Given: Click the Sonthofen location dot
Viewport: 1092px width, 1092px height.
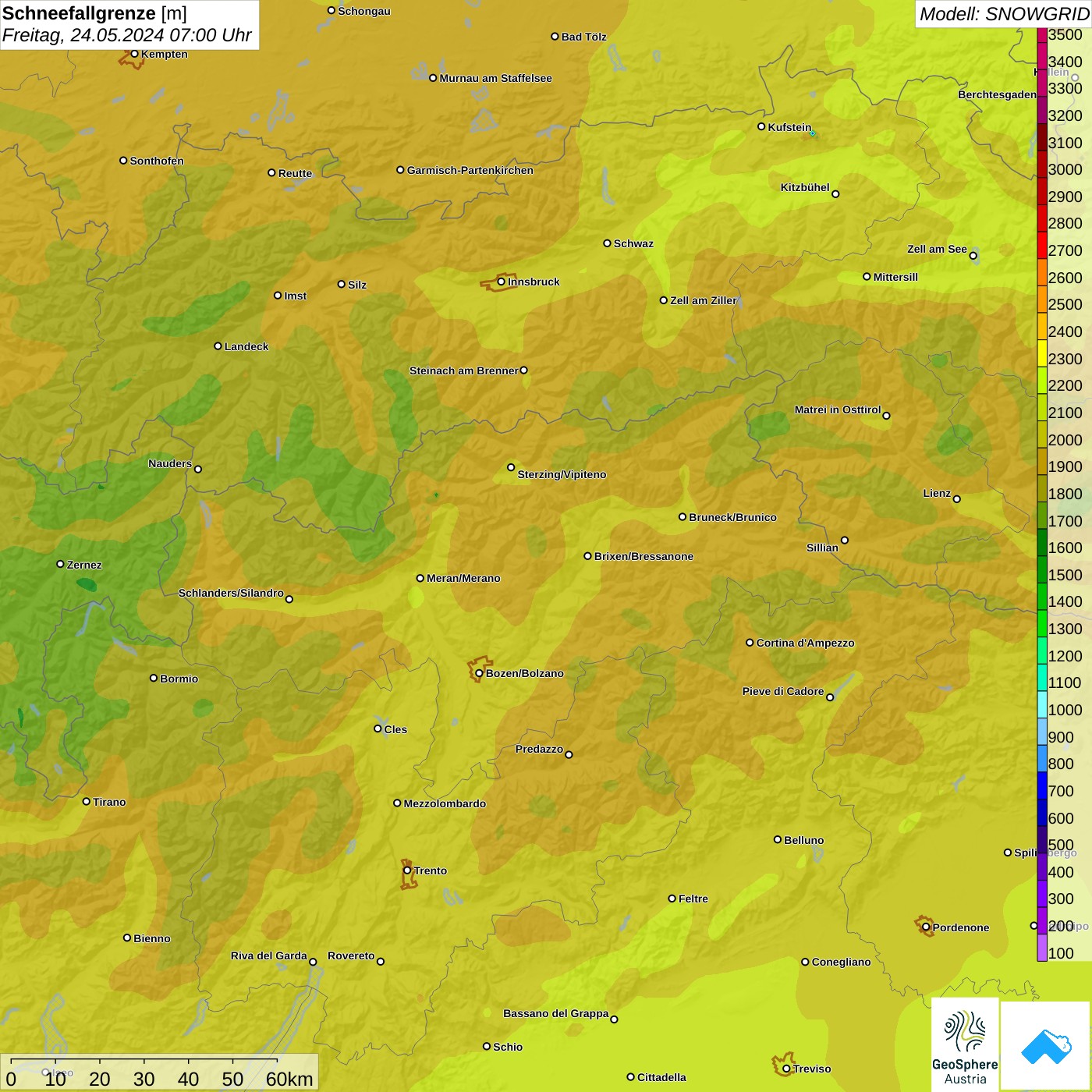Looking at the screenshot, I should 123,161.
